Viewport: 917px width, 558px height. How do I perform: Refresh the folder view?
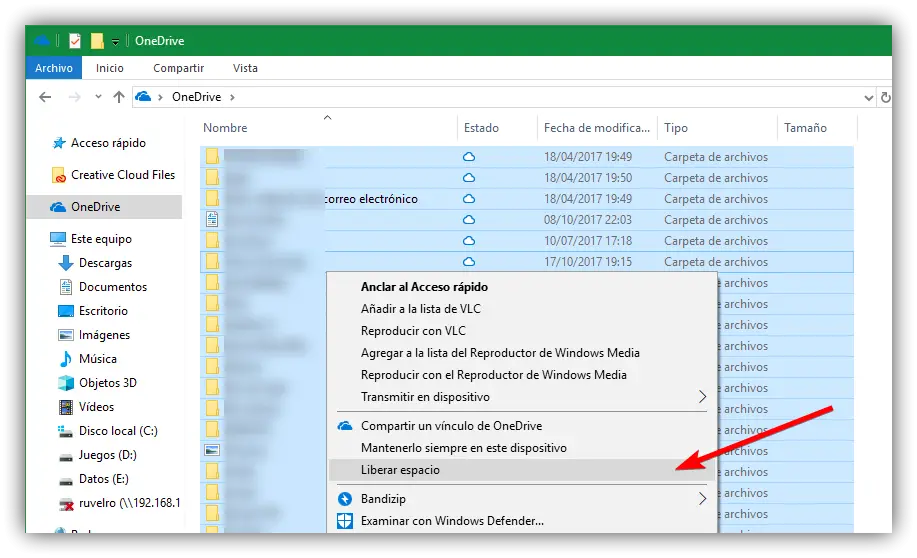[885, 98]
